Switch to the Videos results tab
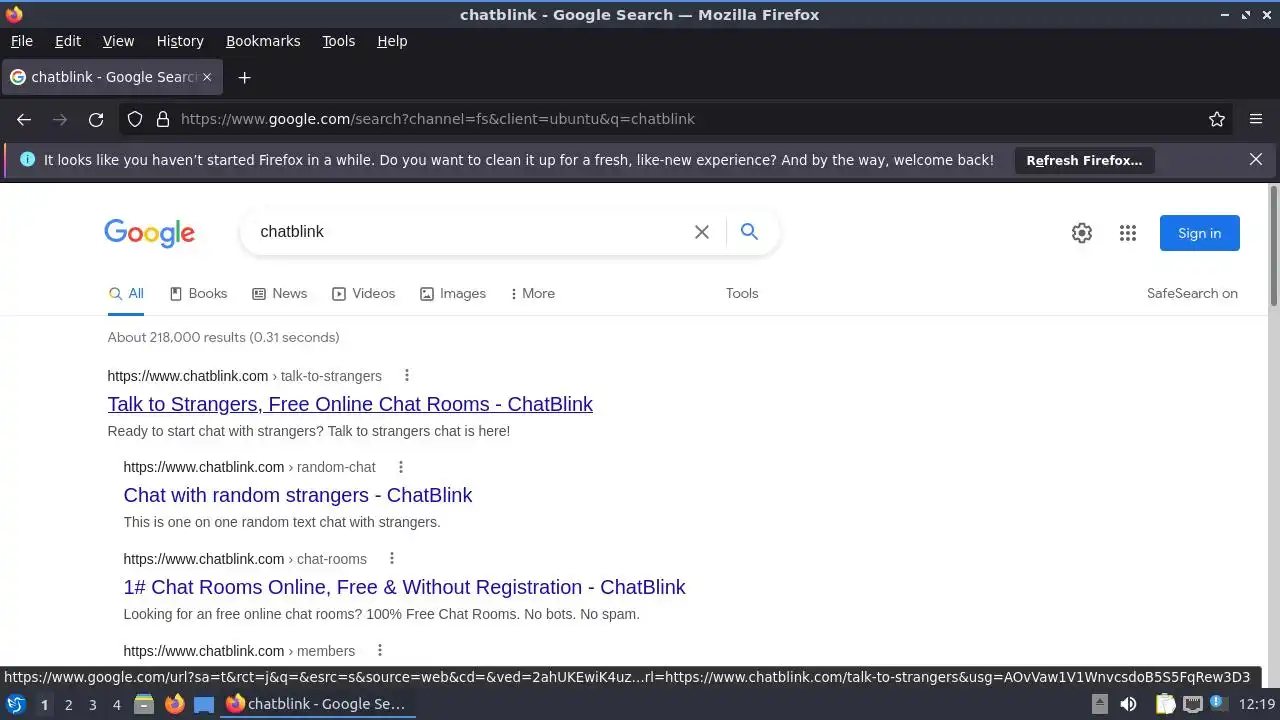The image size is (1280, 720). [363, 293]
